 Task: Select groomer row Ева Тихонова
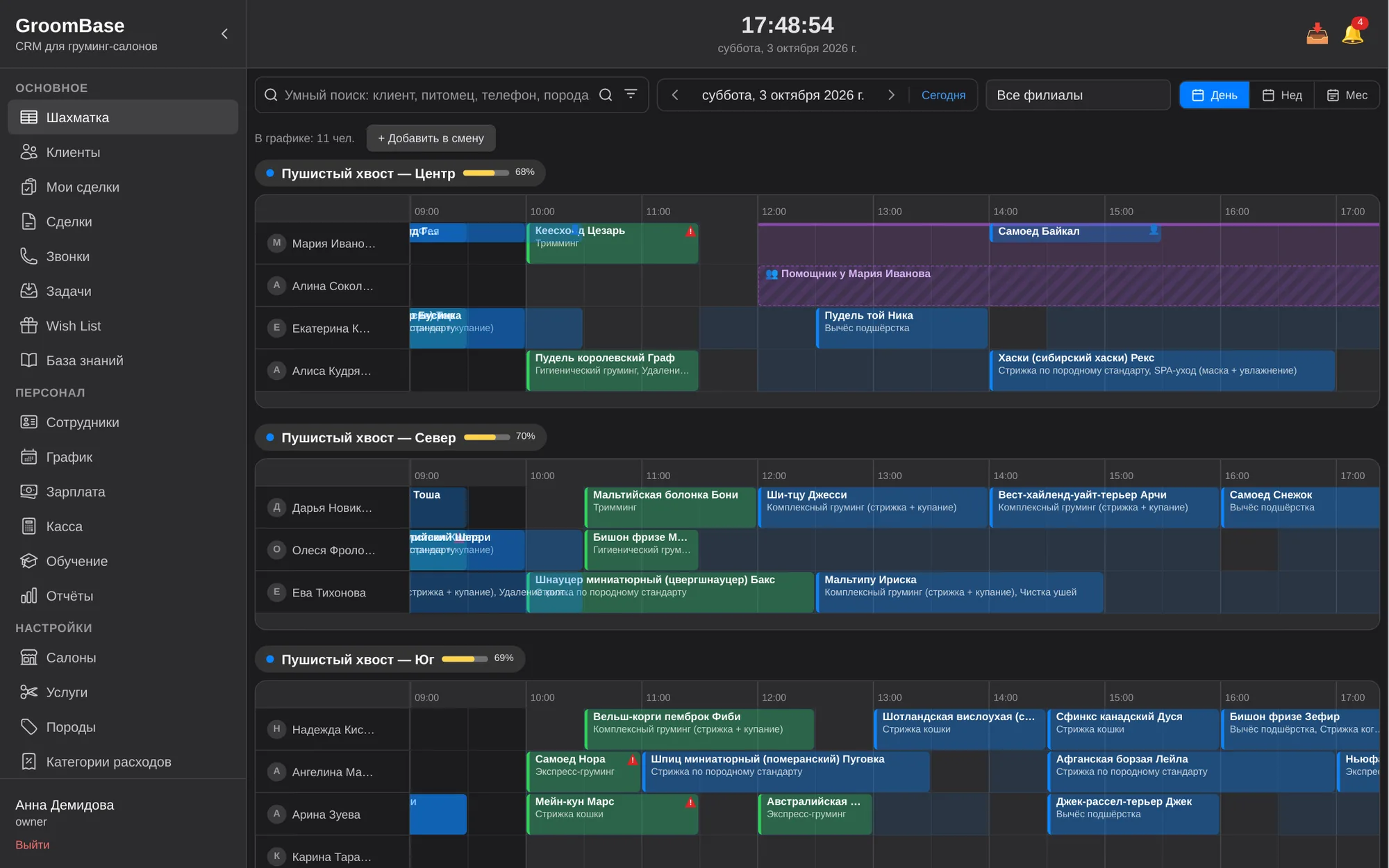[x=333, y=592]
